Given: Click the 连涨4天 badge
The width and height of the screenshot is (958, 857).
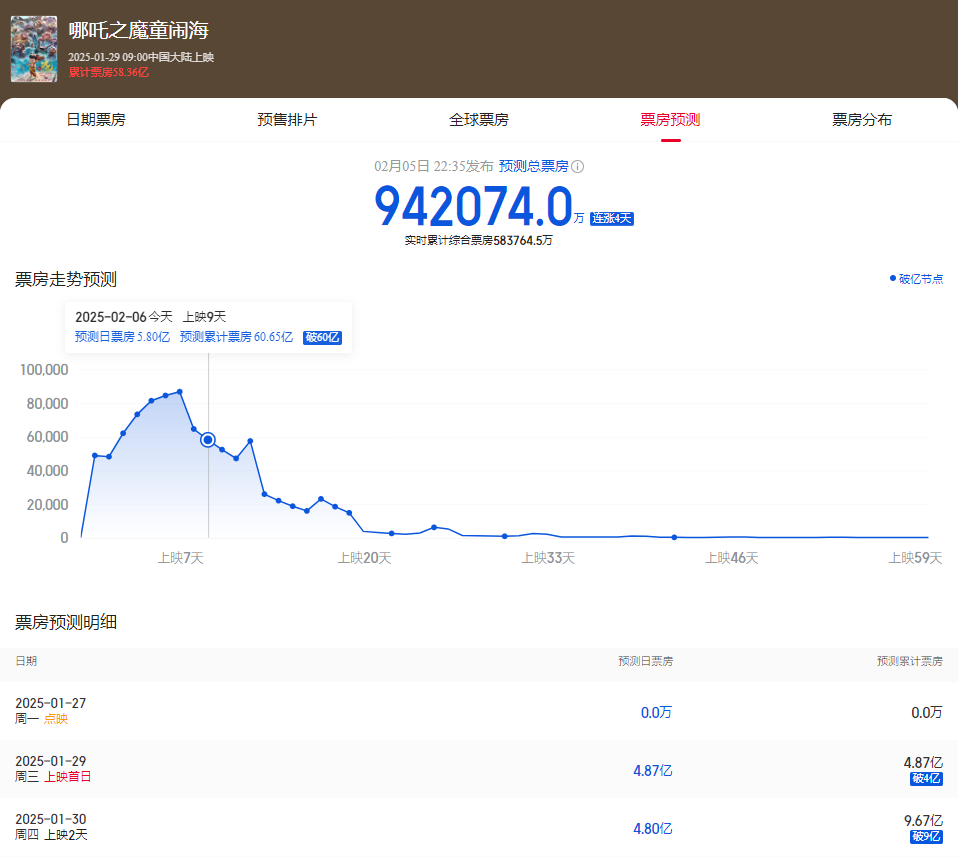Looking at the screenshot, I should click(x=611, y=218).
